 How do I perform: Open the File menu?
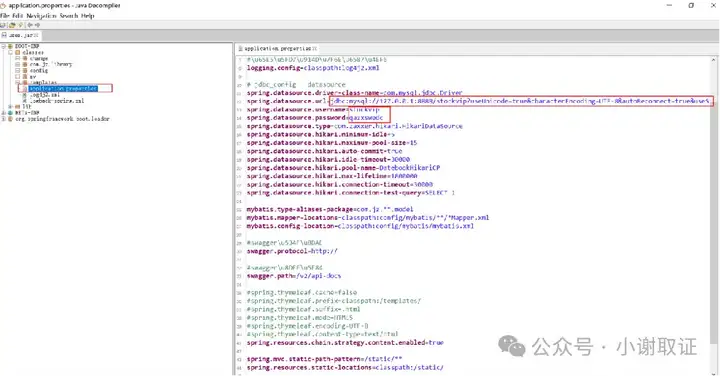[x=5, y=16]
